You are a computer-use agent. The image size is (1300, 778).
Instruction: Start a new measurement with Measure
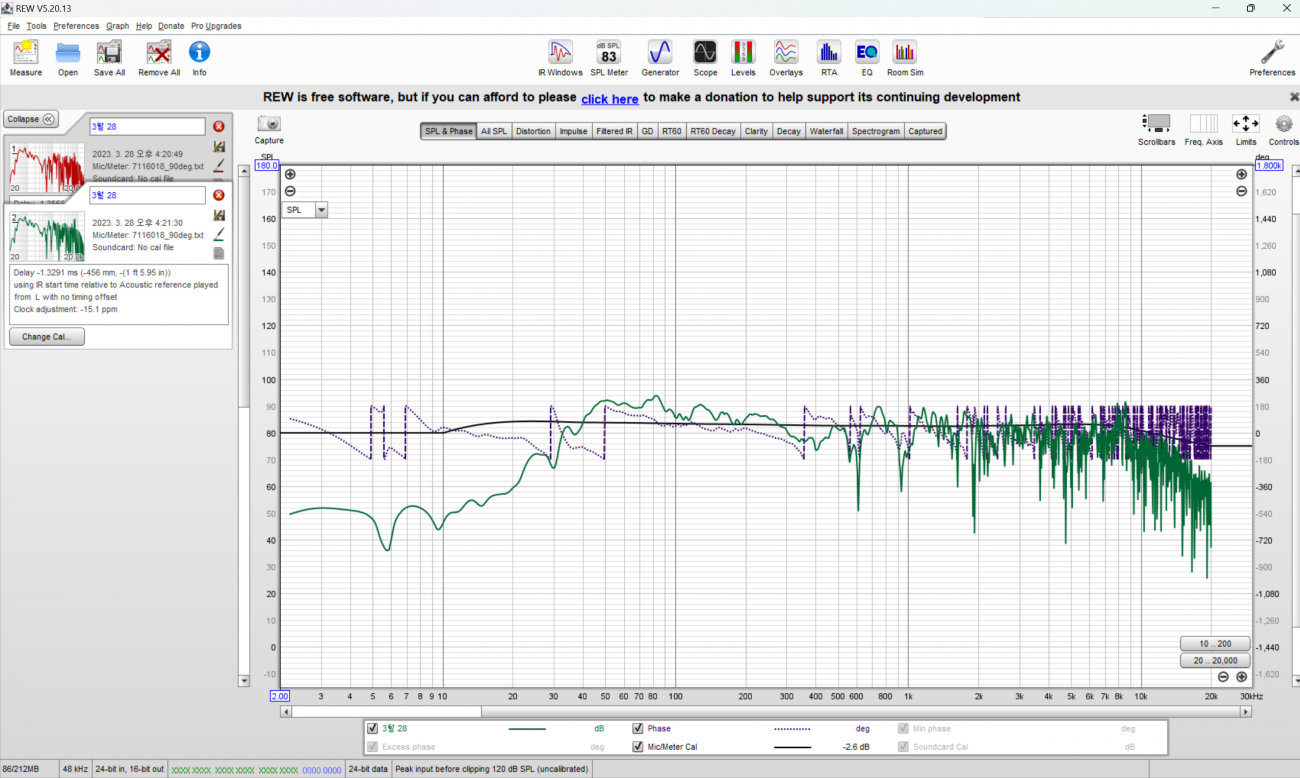tap(26, 58)
